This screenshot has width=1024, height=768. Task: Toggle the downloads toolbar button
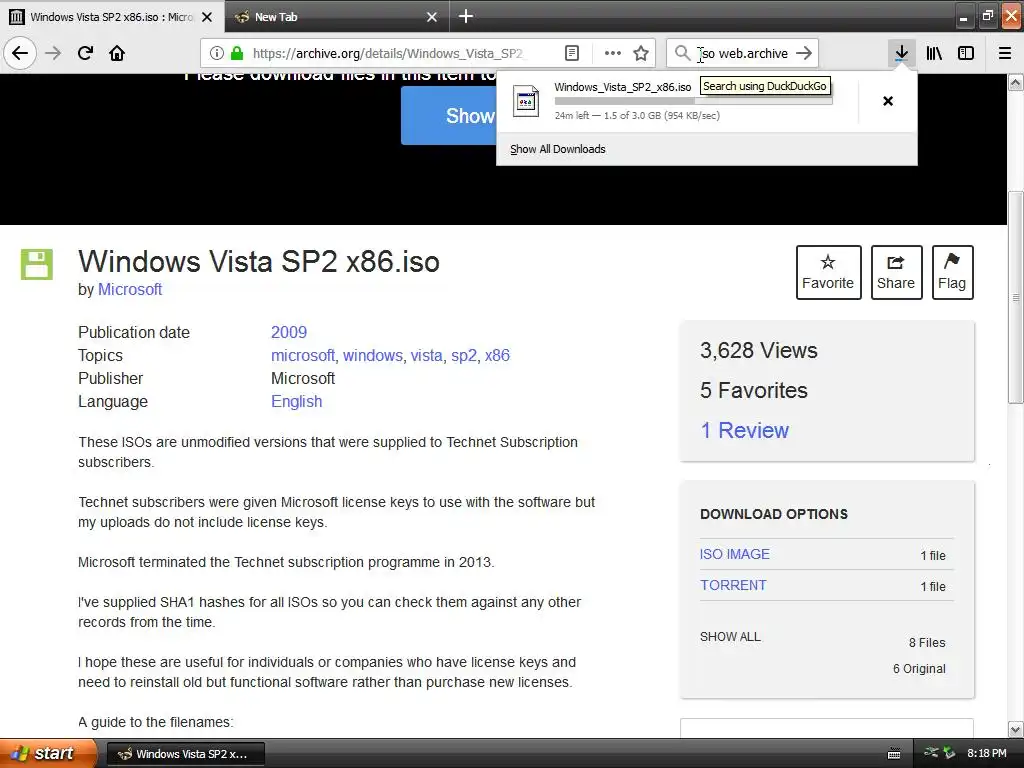click(901, 53)
